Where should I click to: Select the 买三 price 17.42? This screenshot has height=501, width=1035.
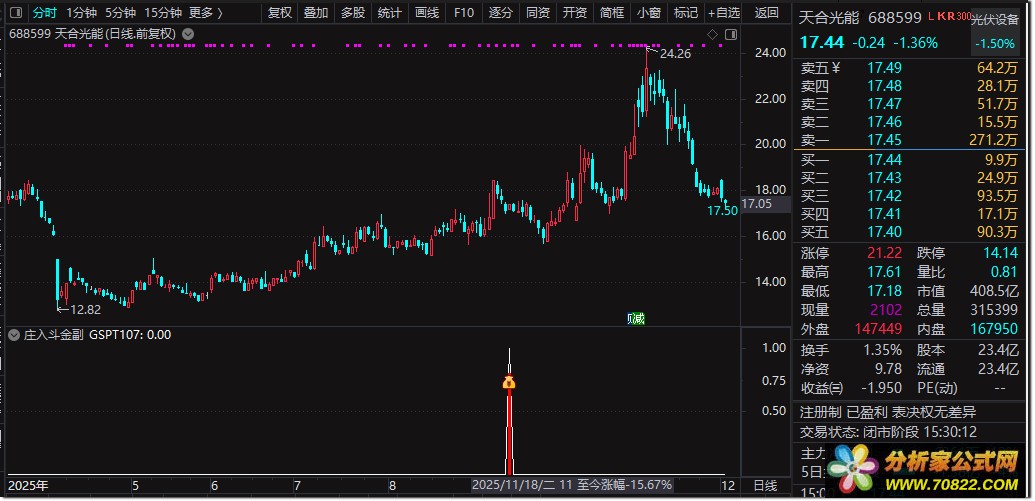pyautogui.click(x=885, y=196)
